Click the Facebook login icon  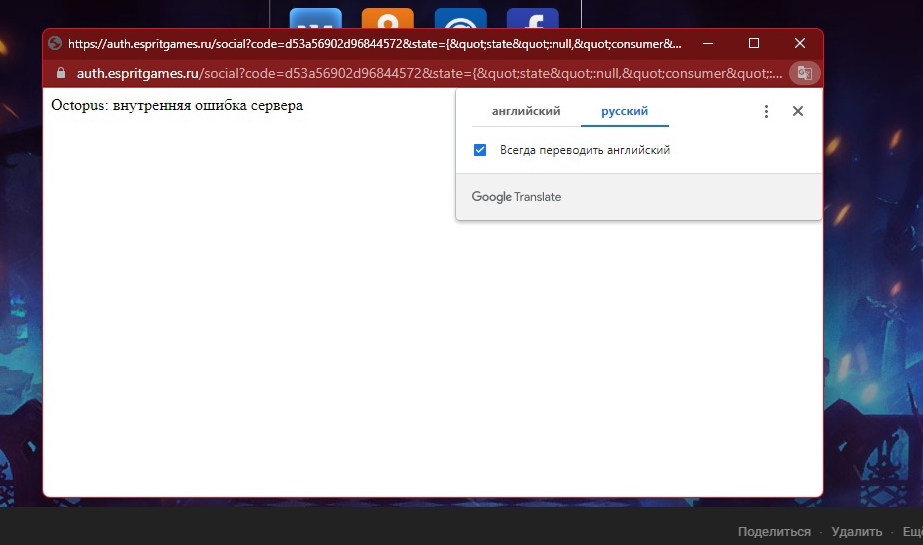tap(532, 19)
